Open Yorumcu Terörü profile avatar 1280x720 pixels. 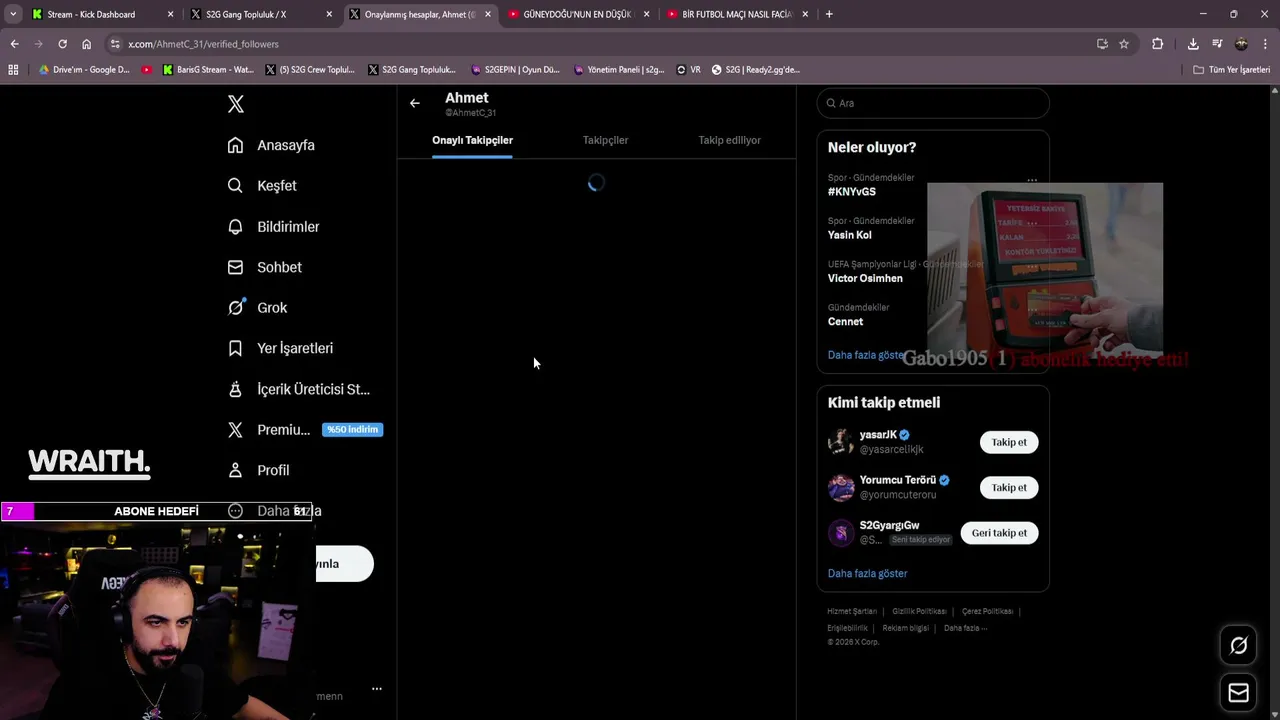(x=841, y=487)
